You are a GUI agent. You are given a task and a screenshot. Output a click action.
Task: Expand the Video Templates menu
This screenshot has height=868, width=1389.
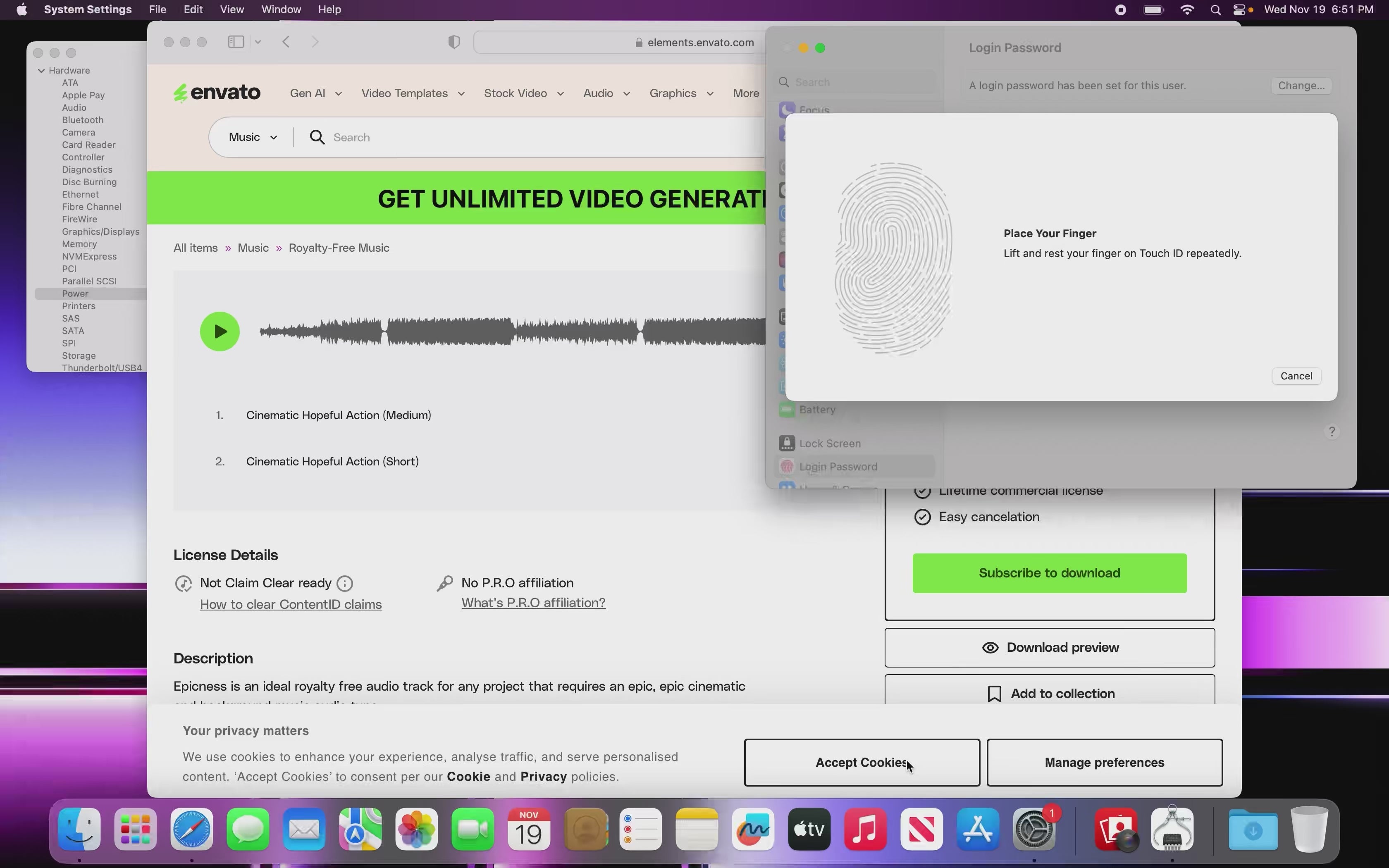tap(412, 93)
